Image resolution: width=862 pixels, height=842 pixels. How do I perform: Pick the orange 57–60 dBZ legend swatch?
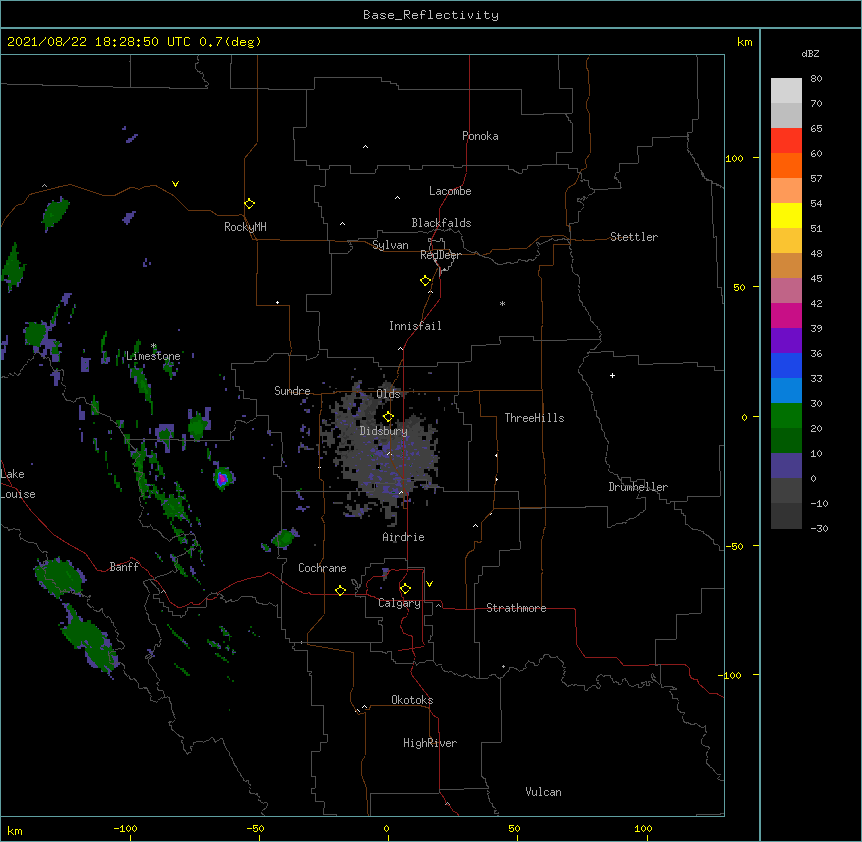[786, 166]
